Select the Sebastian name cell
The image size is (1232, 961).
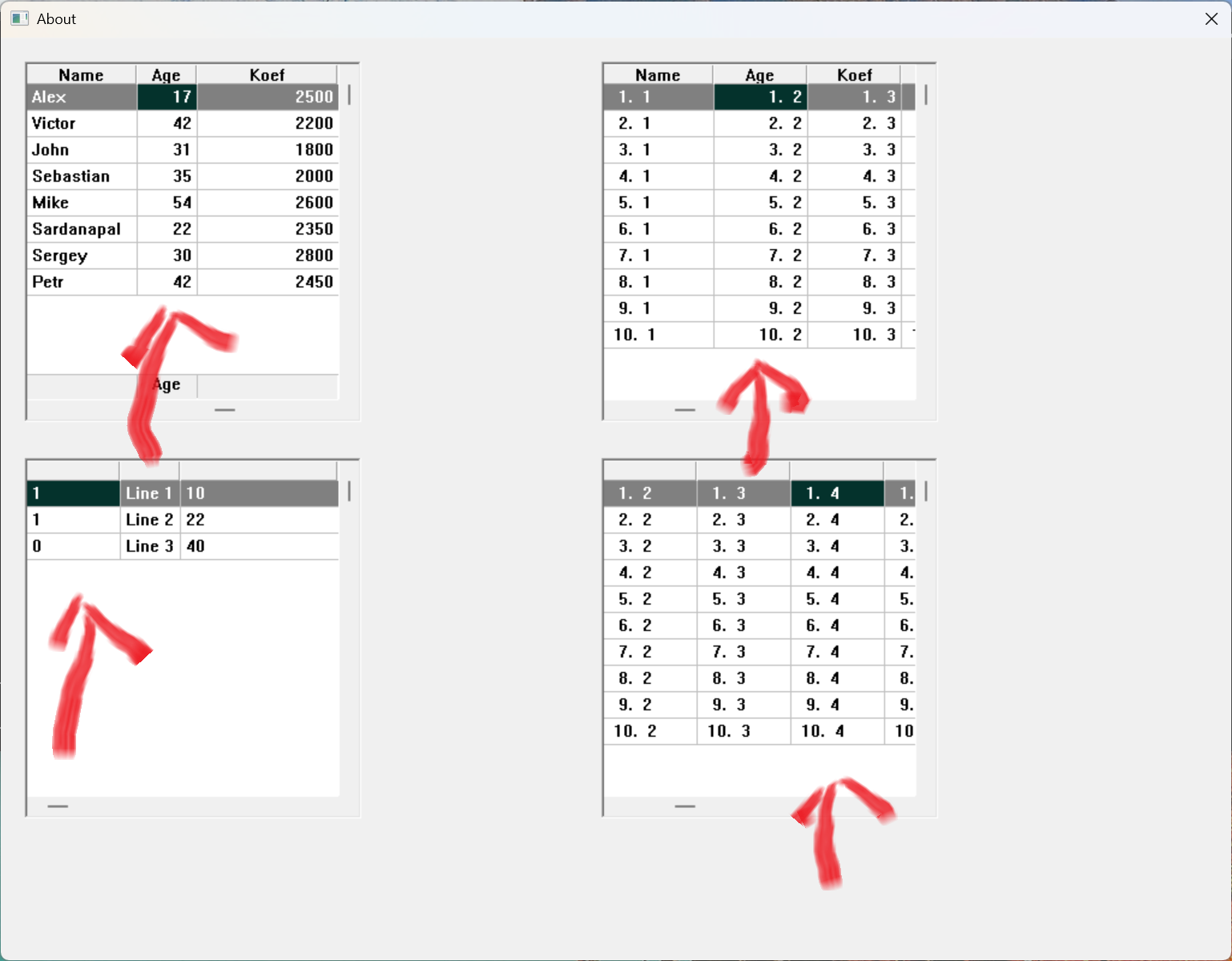tap(82, 176)
